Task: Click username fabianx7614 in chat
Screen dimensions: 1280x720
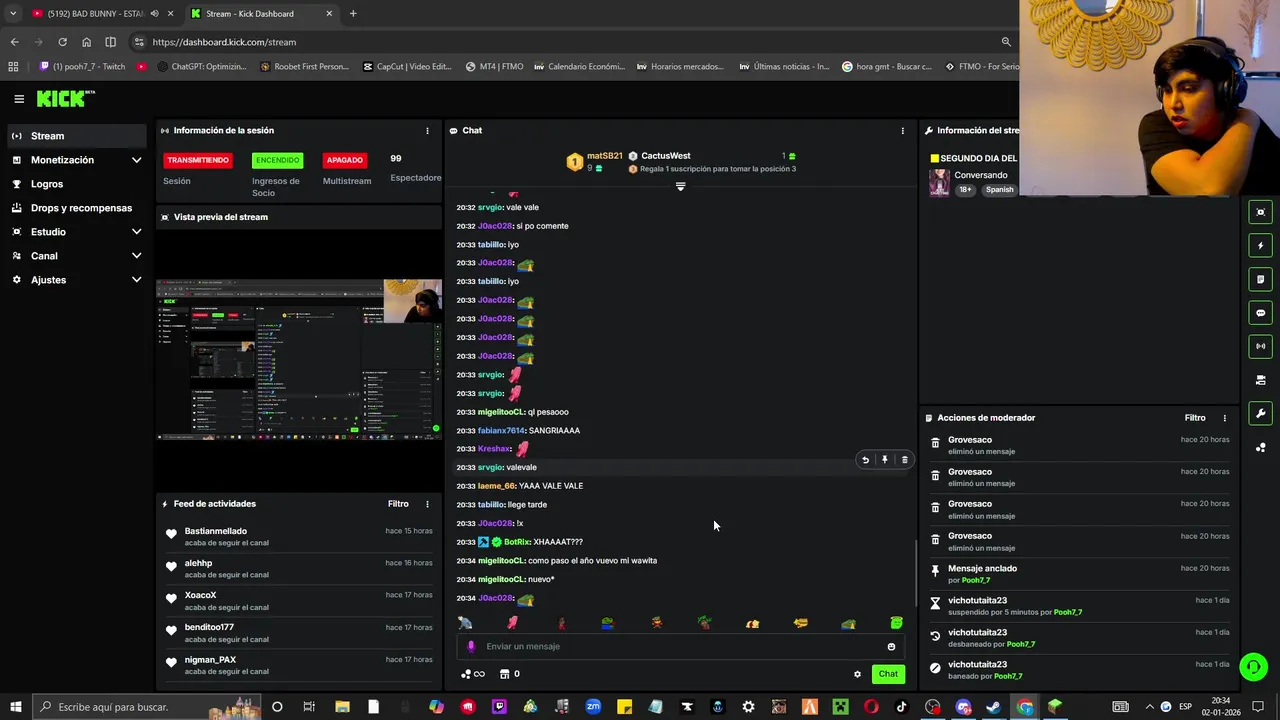Action: click(501, 430)
